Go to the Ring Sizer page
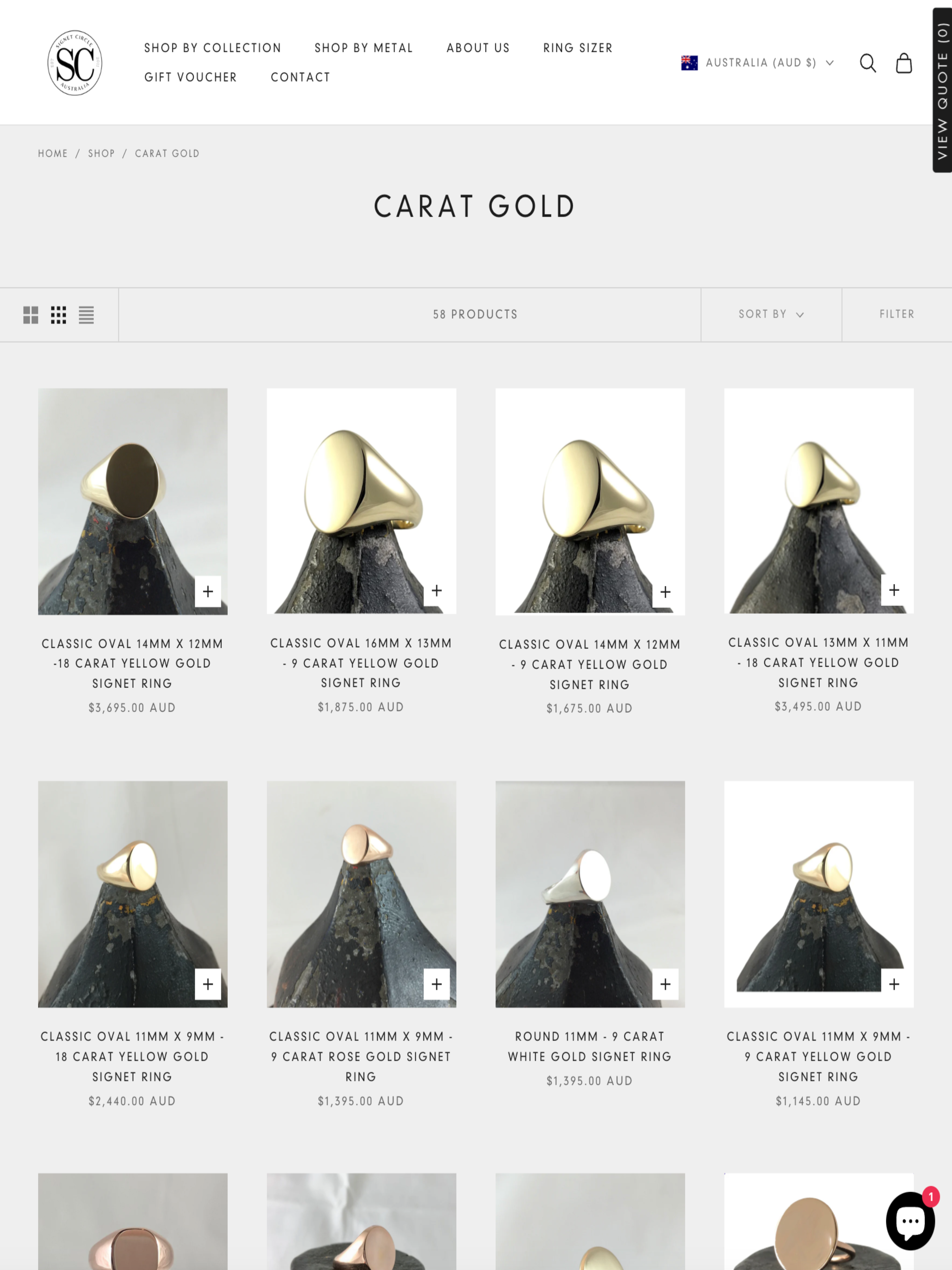This screenshot has height=1270, width=952. coord(578,48)
